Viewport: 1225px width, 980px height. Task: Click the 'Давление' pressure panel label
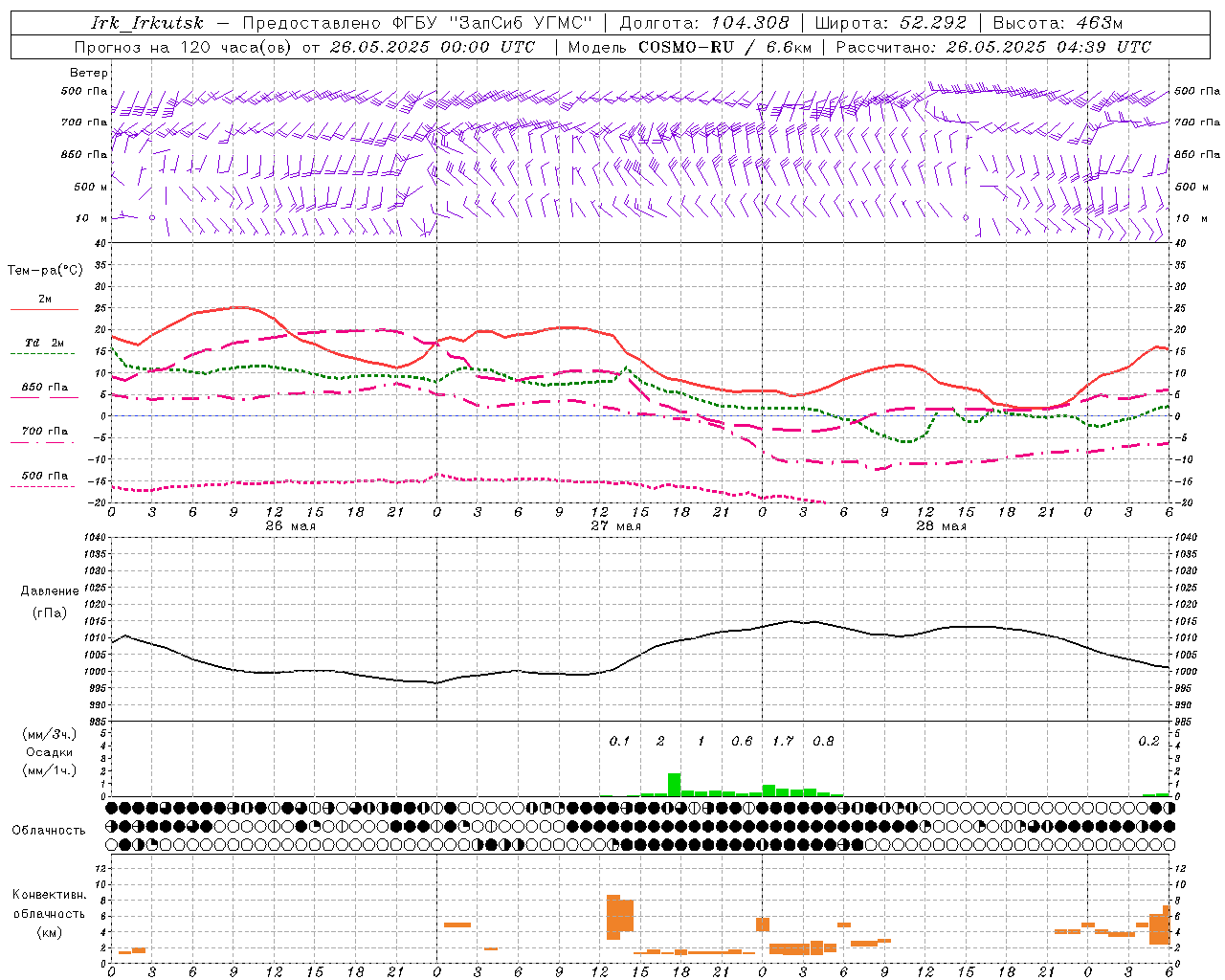coord(50,591)
